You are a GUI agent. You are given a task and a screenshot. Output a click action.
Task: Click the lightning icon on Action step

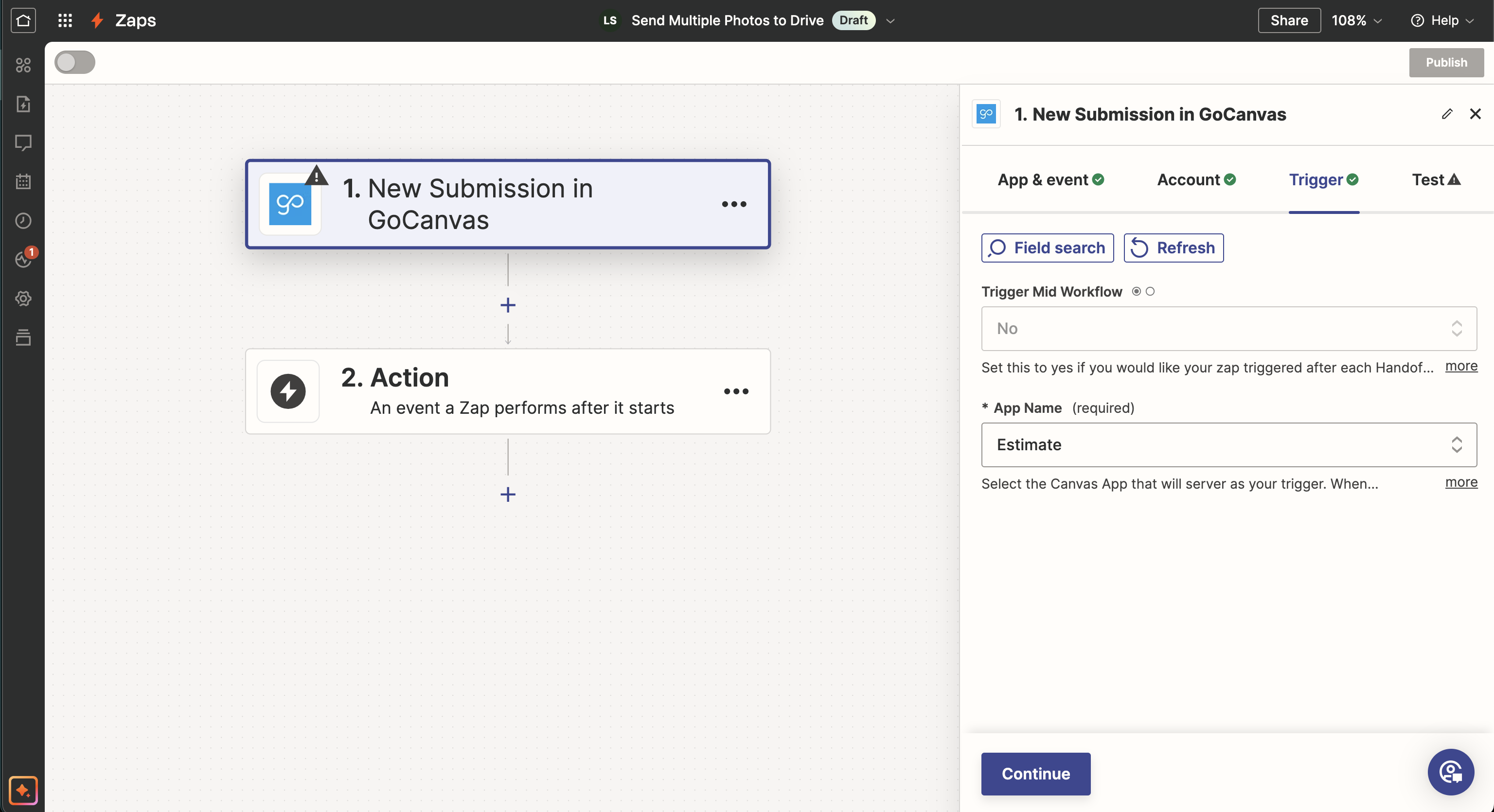pyautogui.click(x=288, y=391)
